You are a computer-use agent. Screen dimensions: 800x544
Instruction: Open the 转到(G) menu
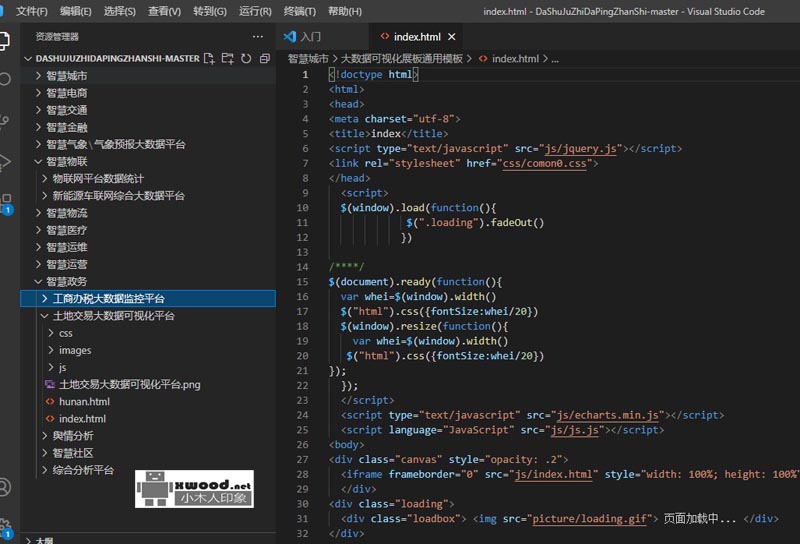click(x=210, y=11)
